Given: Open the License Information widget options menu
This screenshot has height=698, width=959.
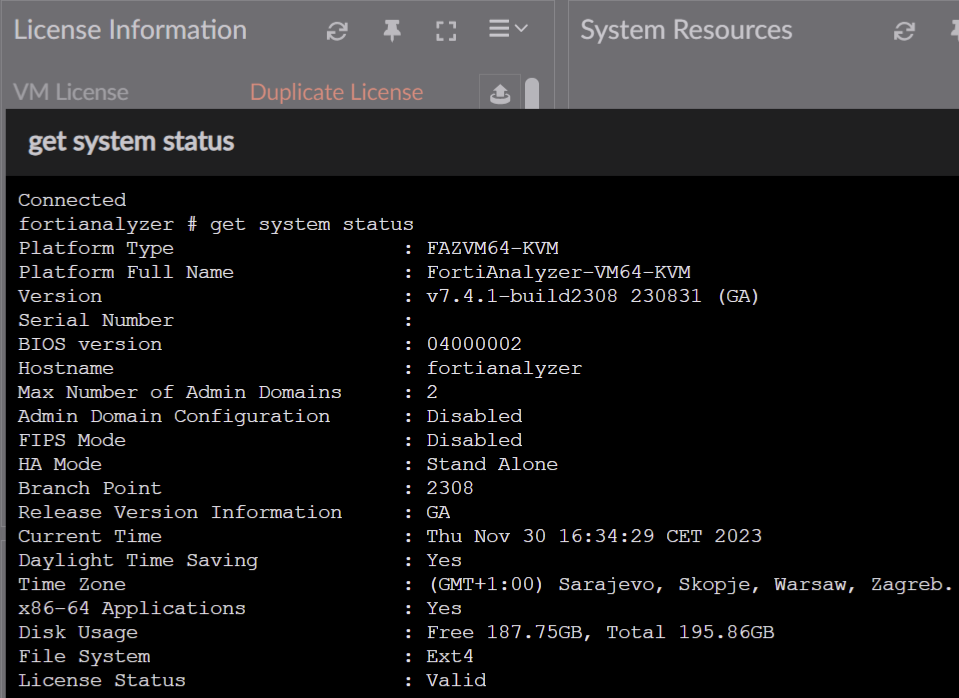Looking at the screenshot, I should pyautogui.click(x=507, y=30).
